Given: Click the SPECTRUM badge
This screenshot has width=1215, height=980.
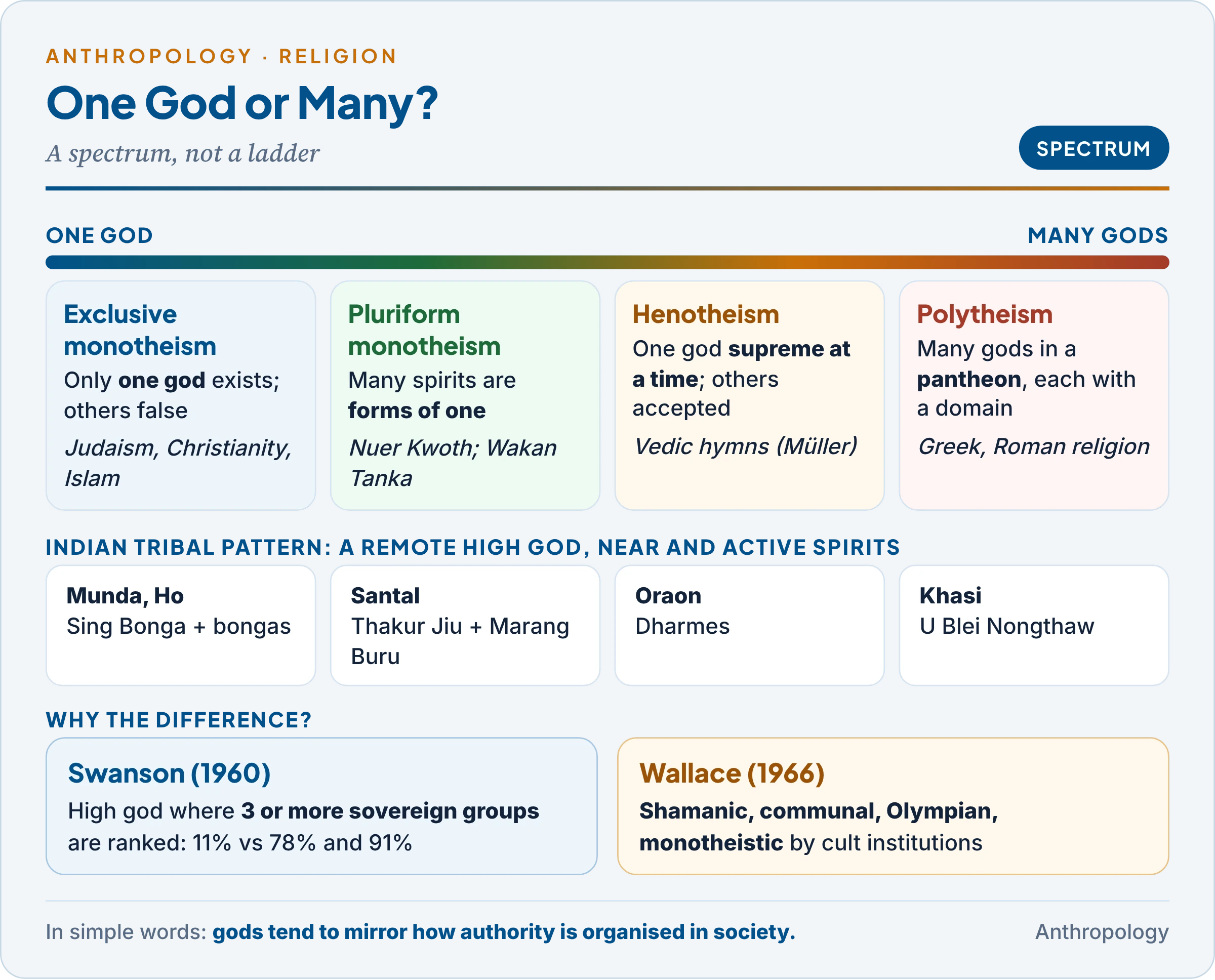Looking at the screenshot, I should coord(1093,148).
